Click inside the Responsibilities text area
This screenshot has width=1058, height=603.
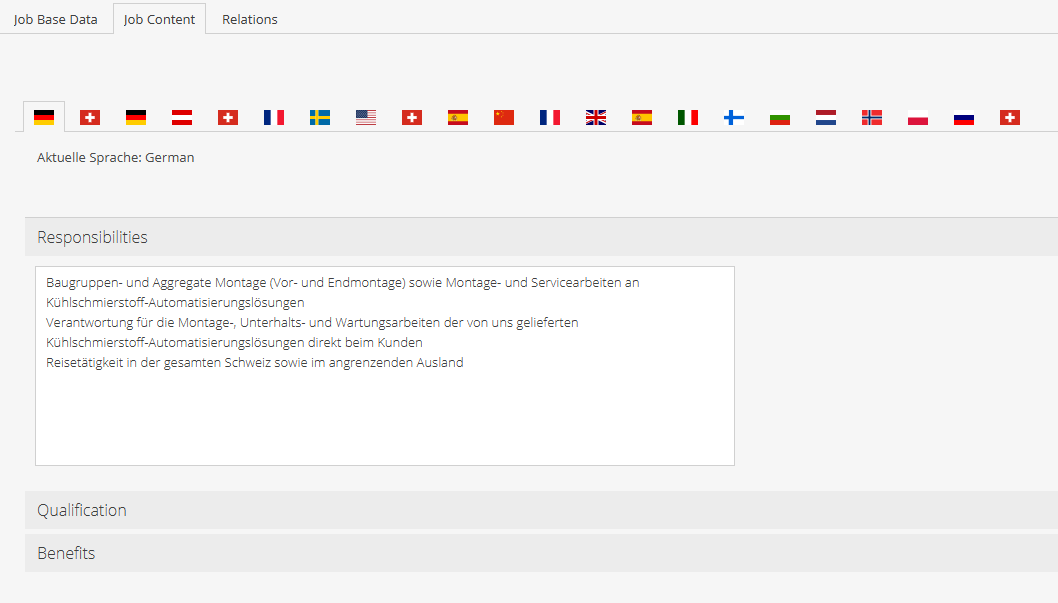(x=385, y=410)
